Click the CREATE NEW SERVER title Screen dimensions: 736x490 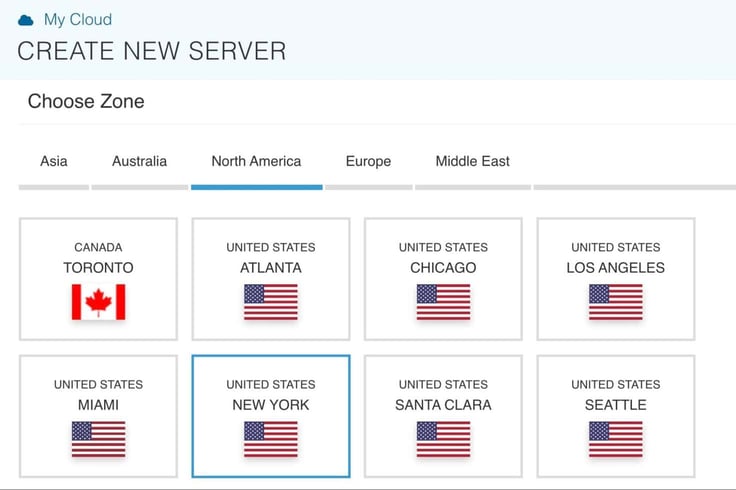click(152, 51)
